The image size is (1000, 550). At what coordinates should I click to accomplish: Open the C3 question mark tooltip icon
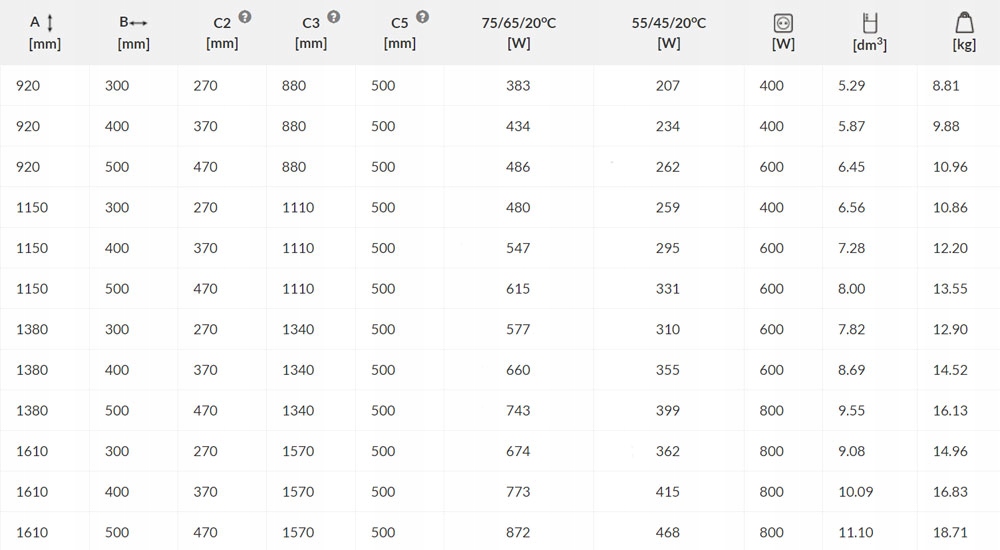(334, 17)
